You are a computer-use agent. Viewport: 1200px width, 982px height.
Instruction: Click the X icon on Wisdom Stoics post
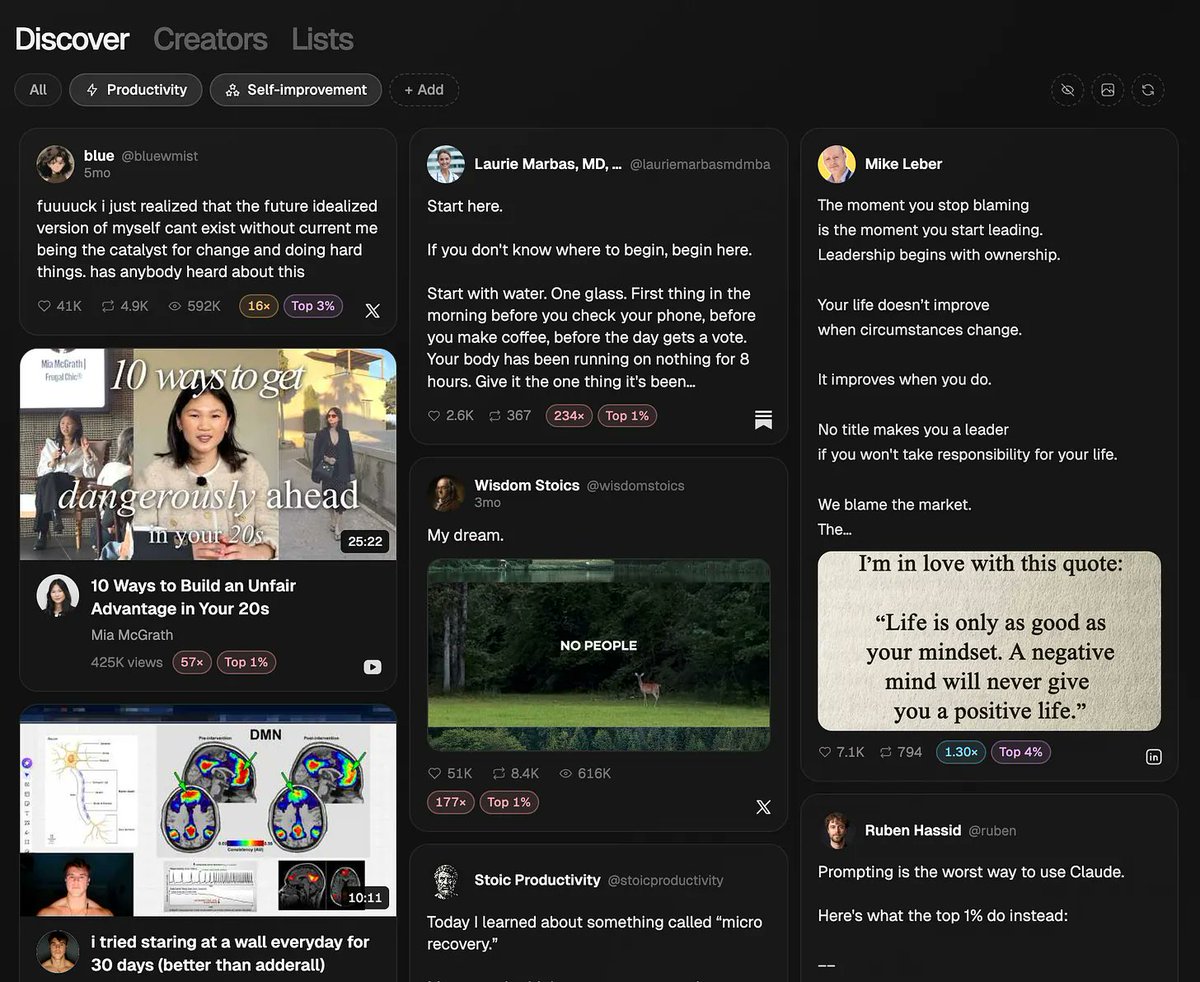[x=763, y=806]
